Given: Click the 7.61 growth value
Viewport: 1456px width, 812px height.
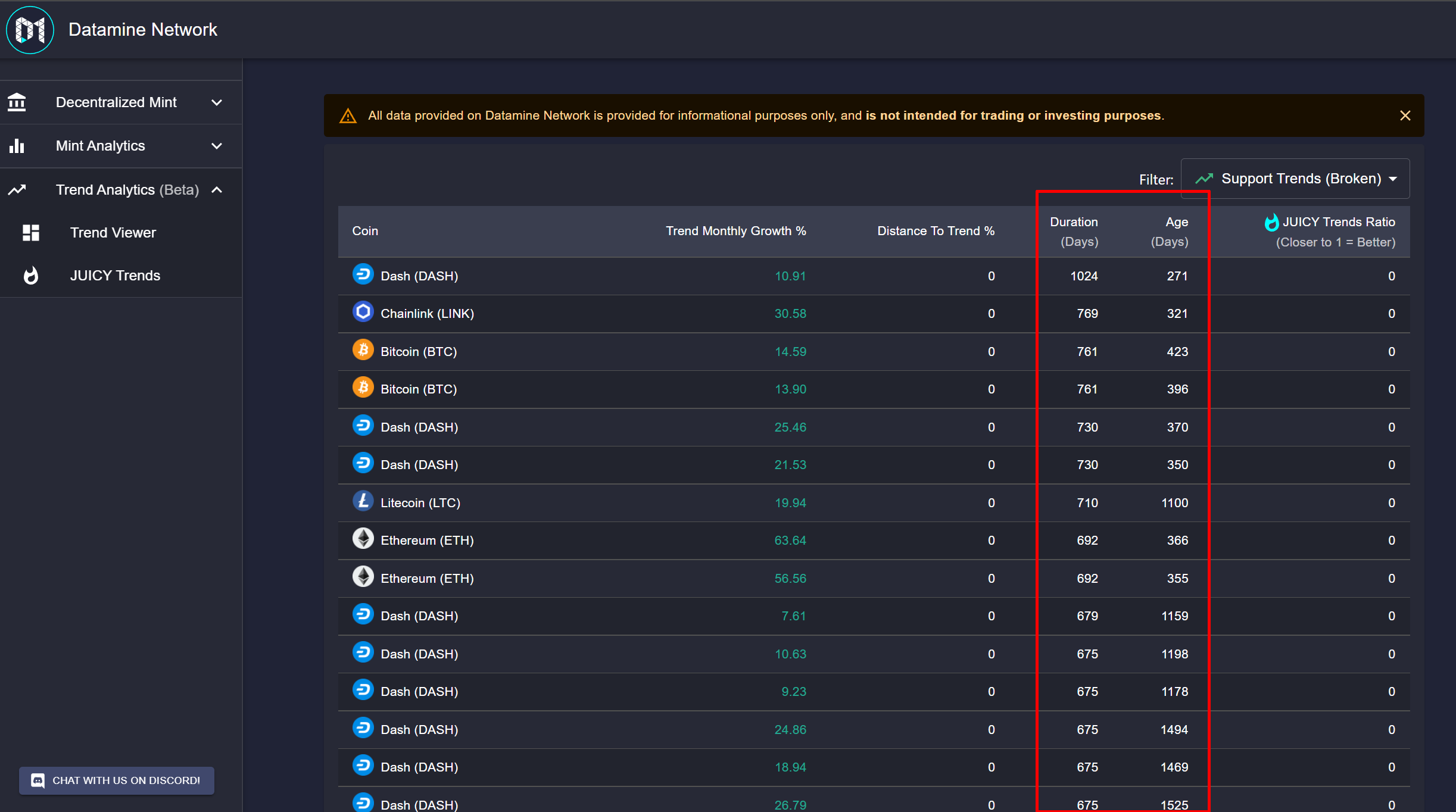Looking at the screenshot, I should (x=794, y=616).
